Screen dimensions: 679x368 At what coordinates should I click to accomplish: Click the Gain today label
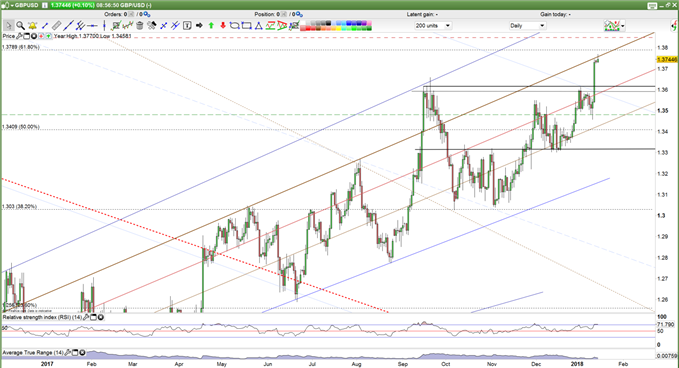[x=555, y=14]
